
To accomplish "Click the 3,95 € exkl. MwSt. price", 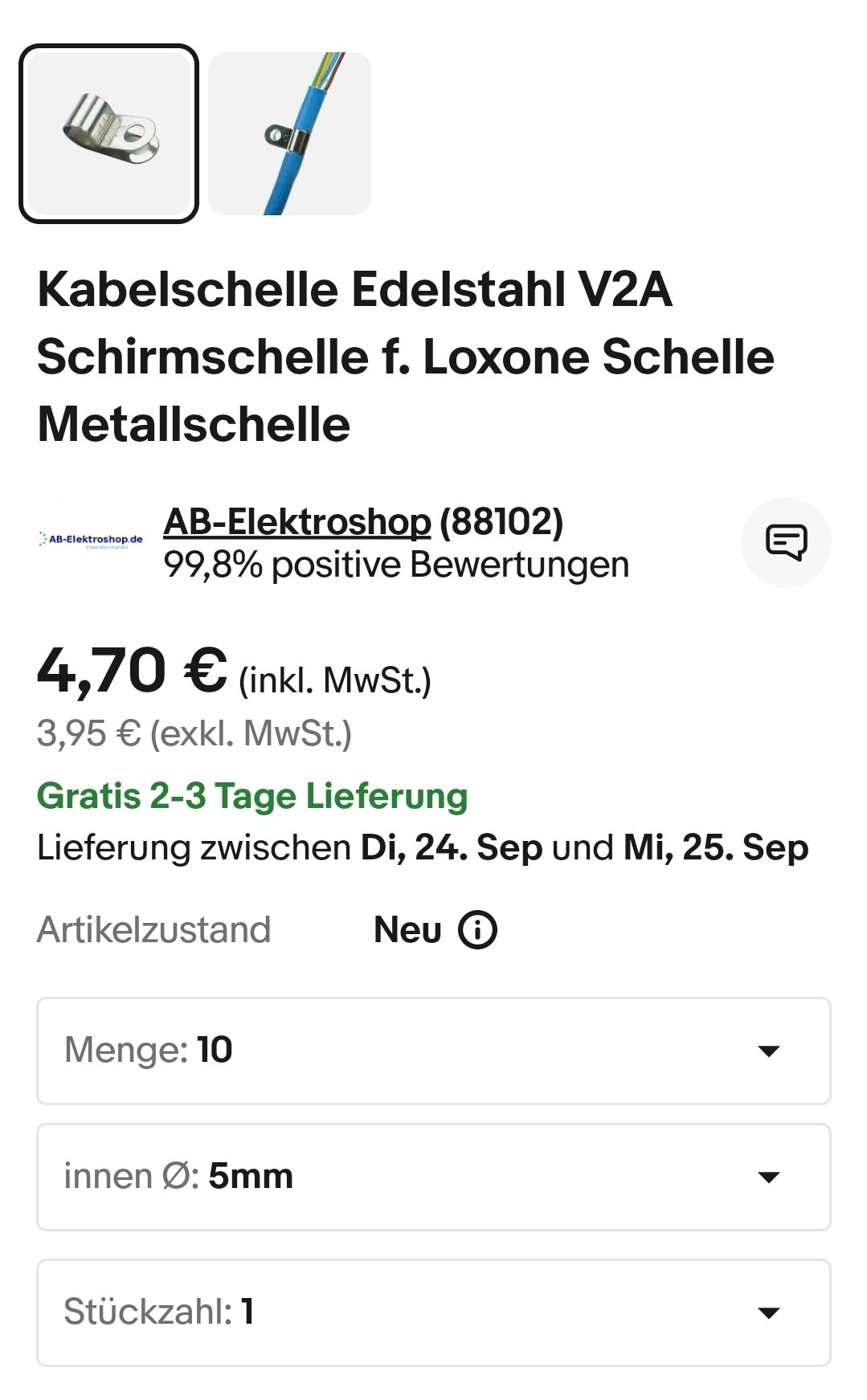I will pos(194,733).
